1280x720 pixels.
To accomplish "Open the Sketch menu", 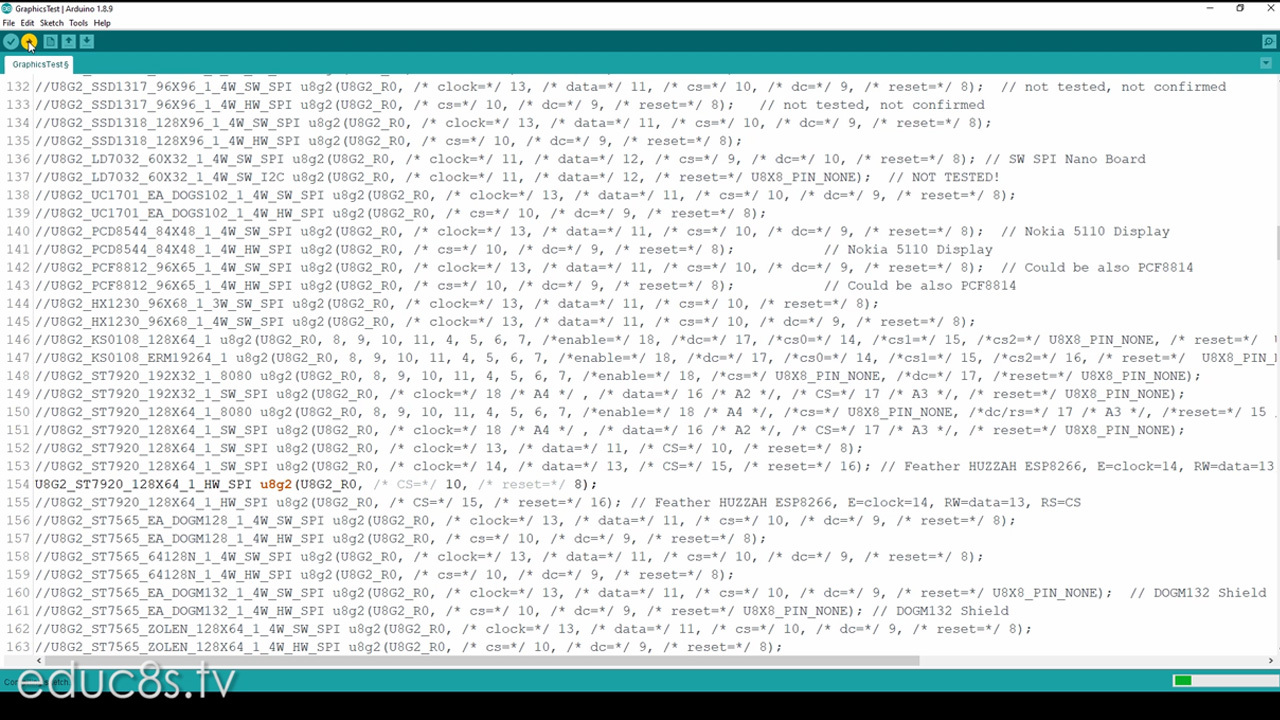I will point(51,23).
